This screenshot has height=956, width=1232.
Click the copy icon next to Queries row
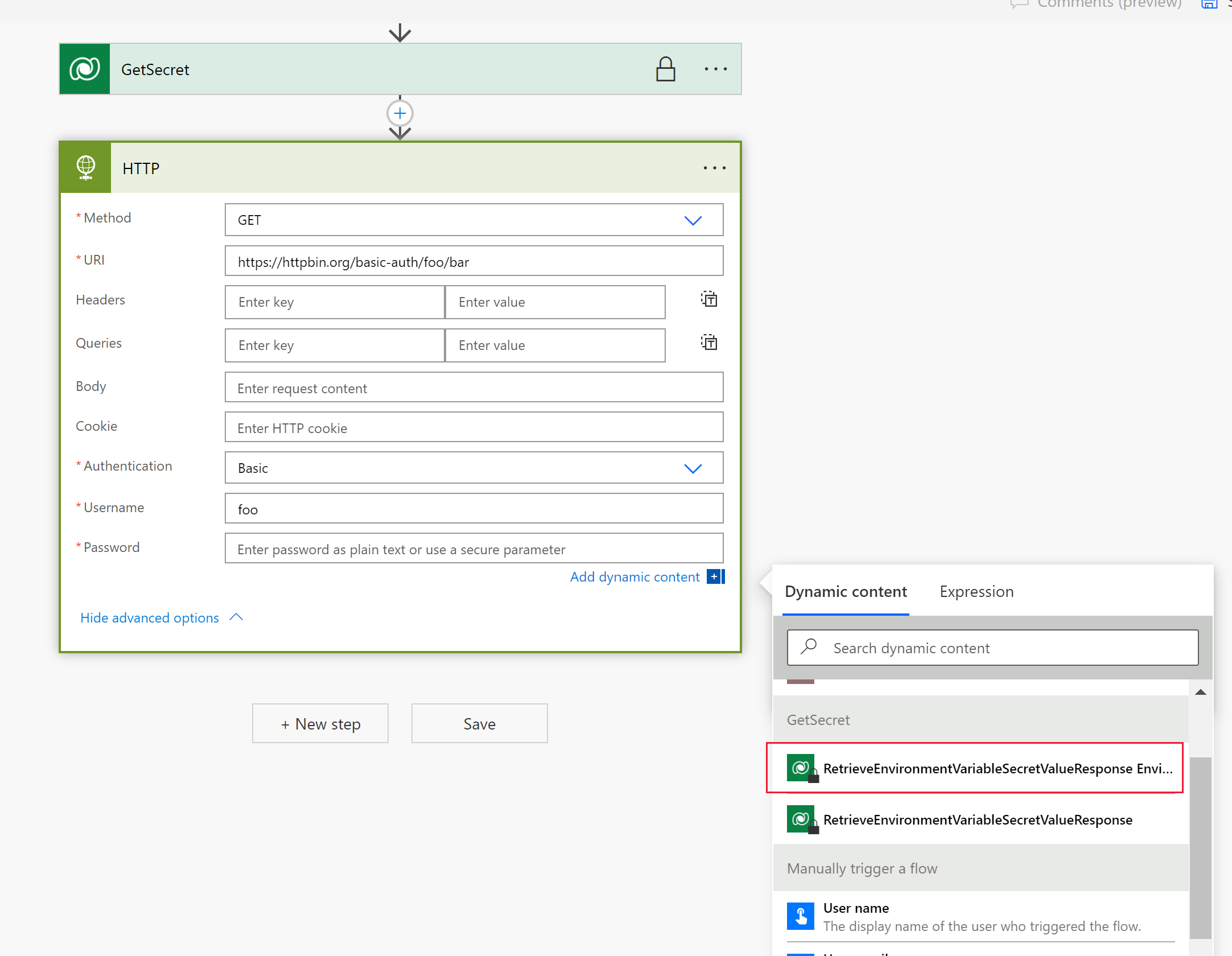(709, 343)
